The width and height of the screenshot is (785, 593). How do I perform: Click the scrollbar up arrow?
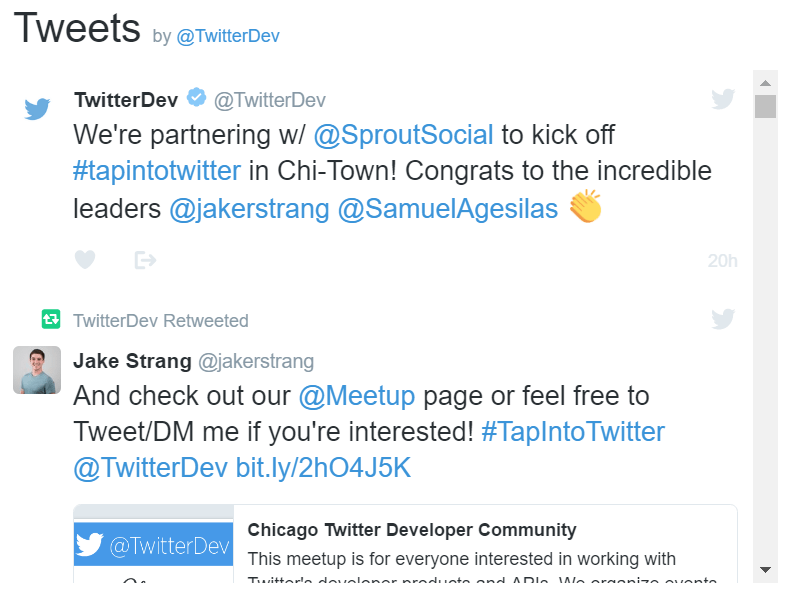click(765, 83)
